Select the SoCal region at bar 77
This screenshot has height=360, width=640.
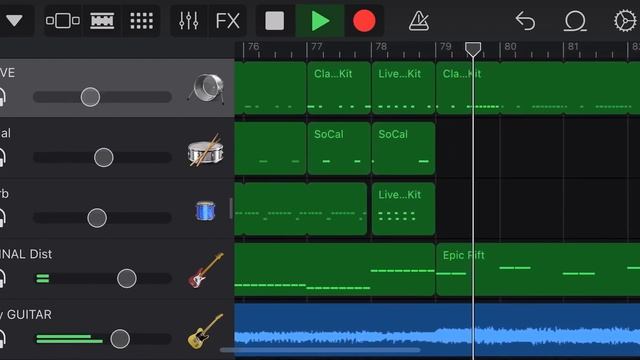[x=339, y=148]
